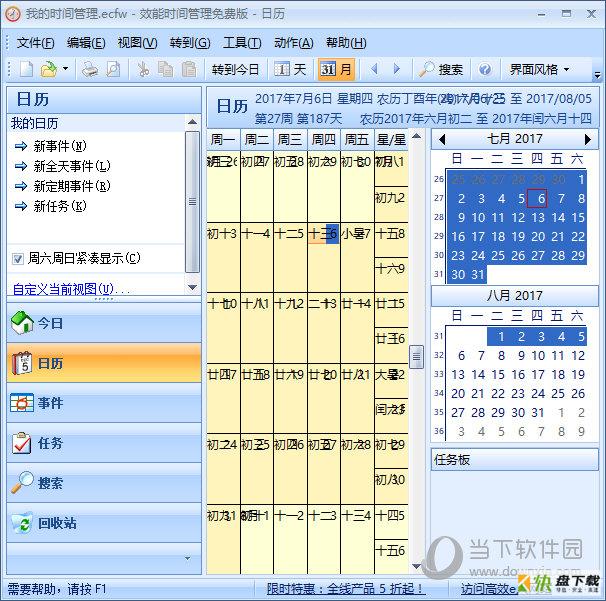
Task: Expand the toolbar overflow options arrow
Action: (x=597, y=74)
